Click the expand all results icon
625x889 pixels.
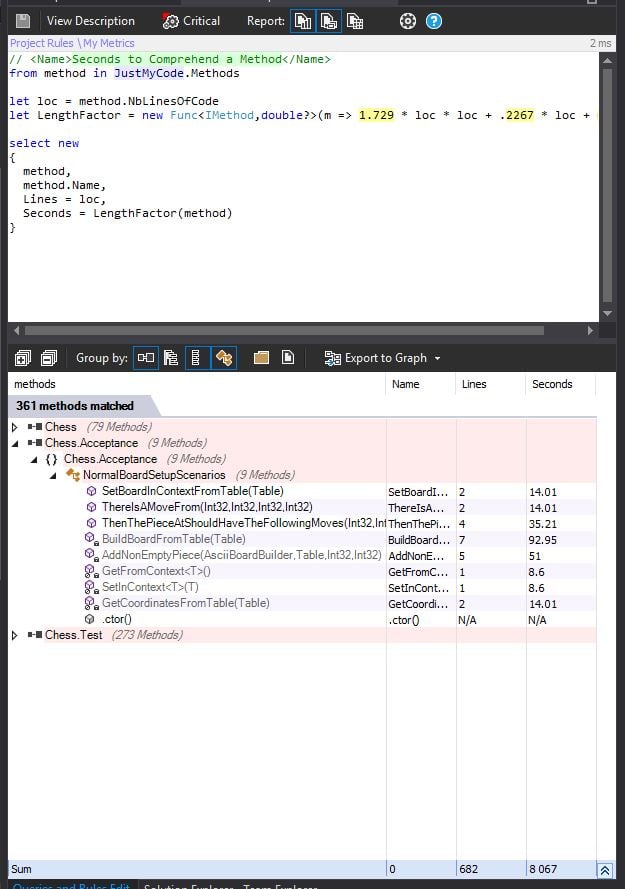tap(22, 358)
